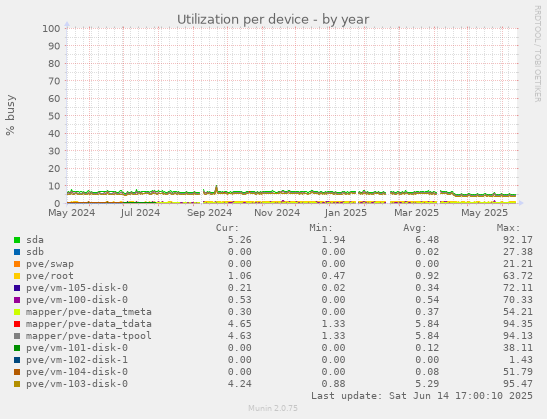Screen dimensions: 547x419
Task: Select the 'sda' legend label
Action: pos(35,240)
